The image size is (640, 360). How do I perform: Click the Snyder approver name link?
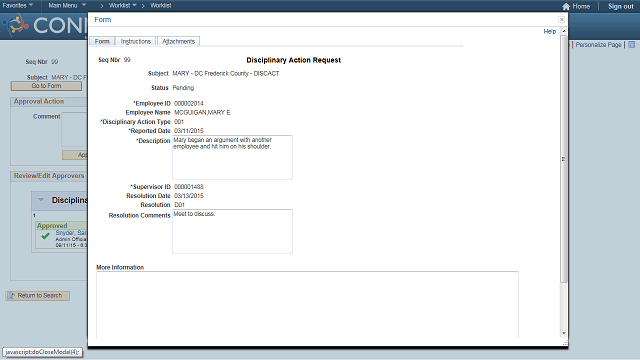(71, 233)
